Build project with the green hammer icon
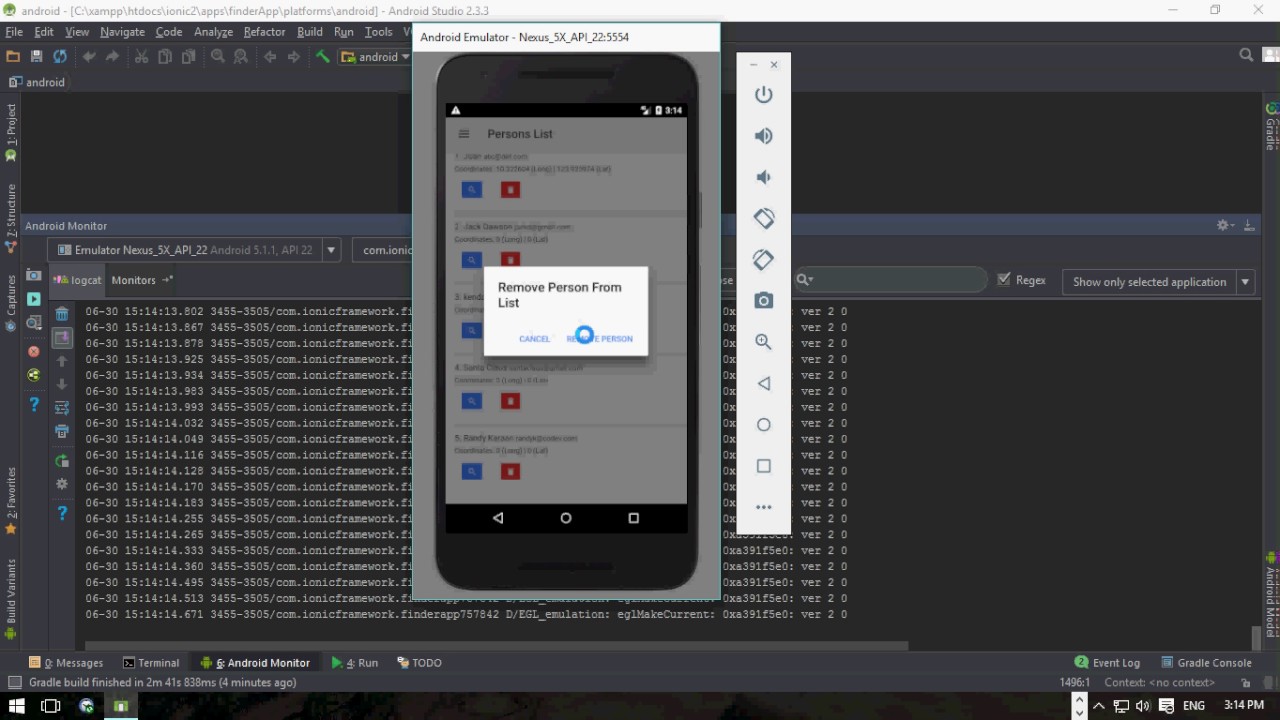This screenshot has height=720, width=1280. click(x=322, y=57)
